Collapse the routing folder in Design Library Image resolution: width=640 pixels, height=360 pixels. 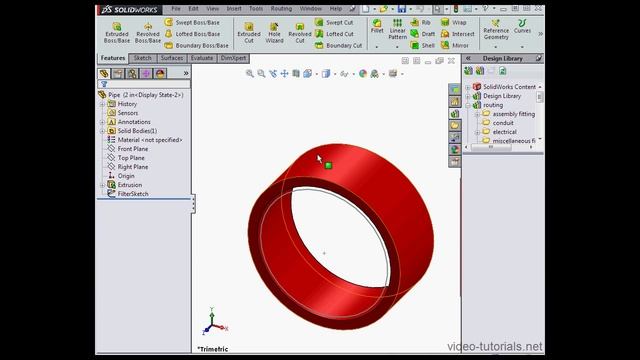(468, 105)
